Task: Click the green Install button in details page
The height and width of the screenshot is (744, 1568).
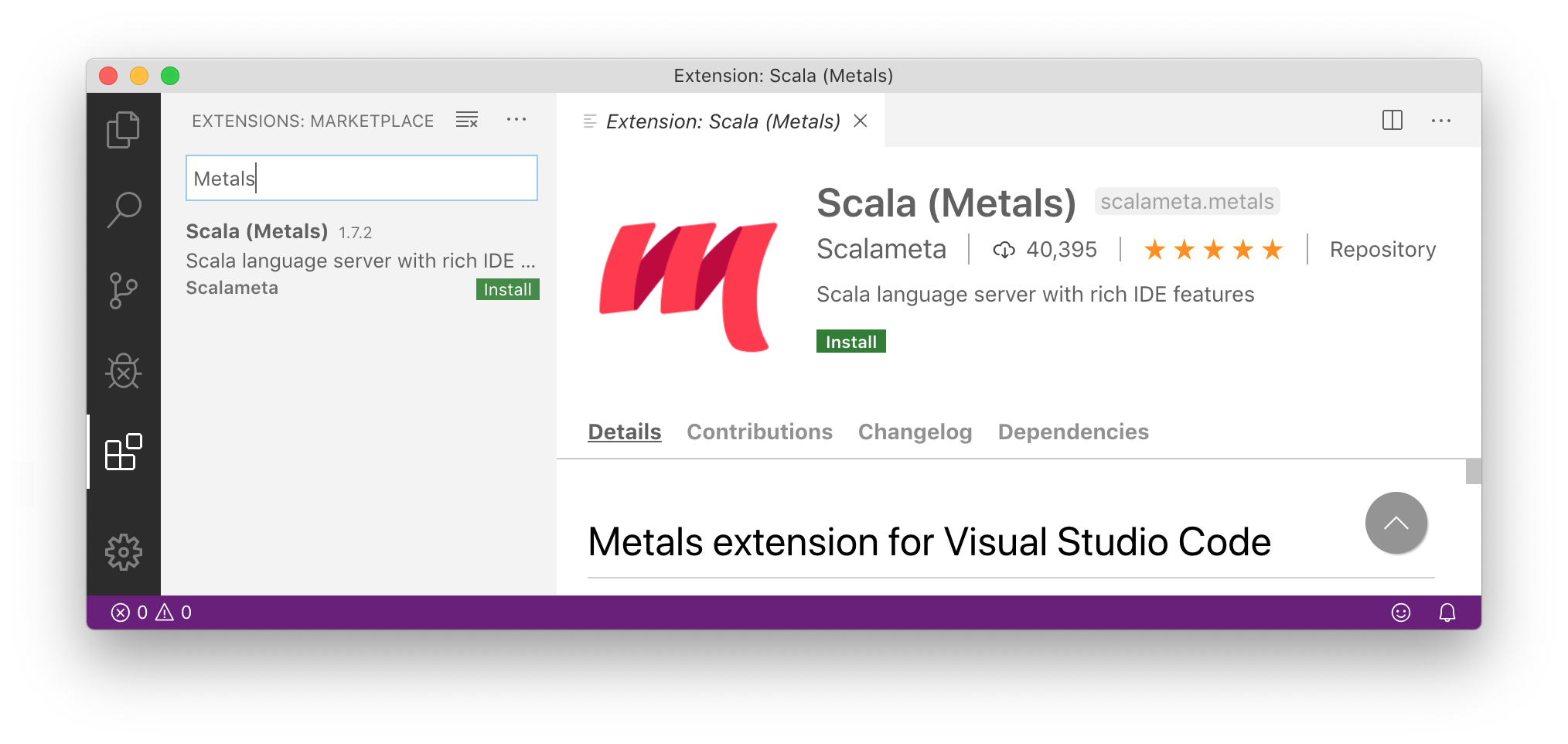Action: click(x=850, y=342)
